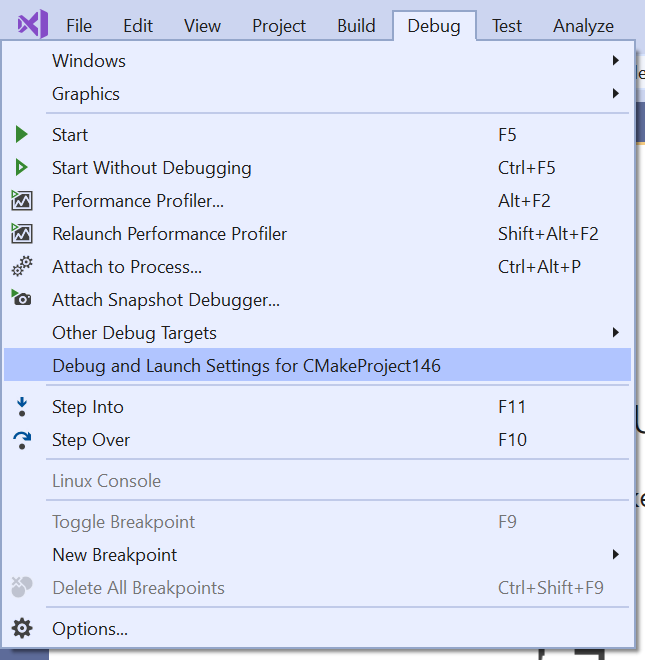Image resolution: width=645 pixels, height=660 pixels.
Task: Open the View menu
Action: [202, 26]
